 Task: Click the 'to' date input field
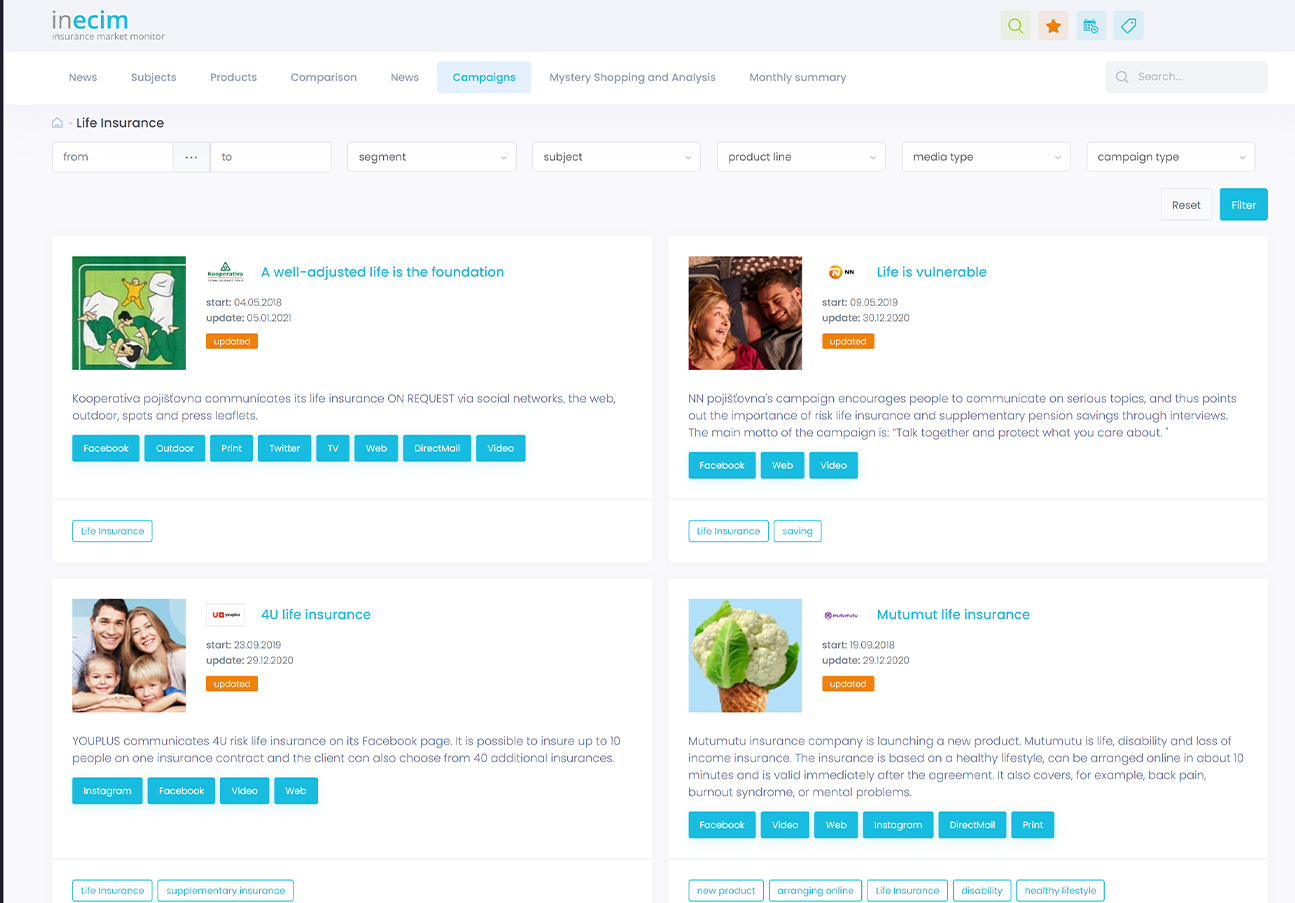coord(271,157)
